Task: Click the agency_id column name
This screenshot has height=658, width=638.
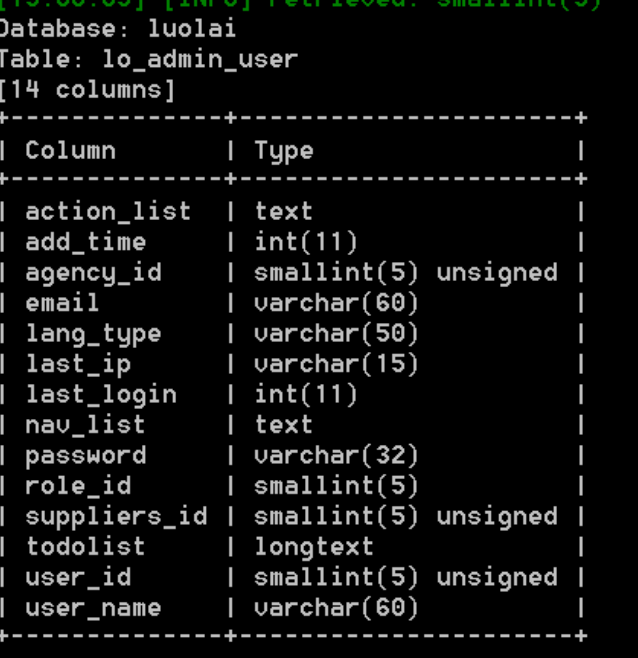Action: tap(93, 274)
